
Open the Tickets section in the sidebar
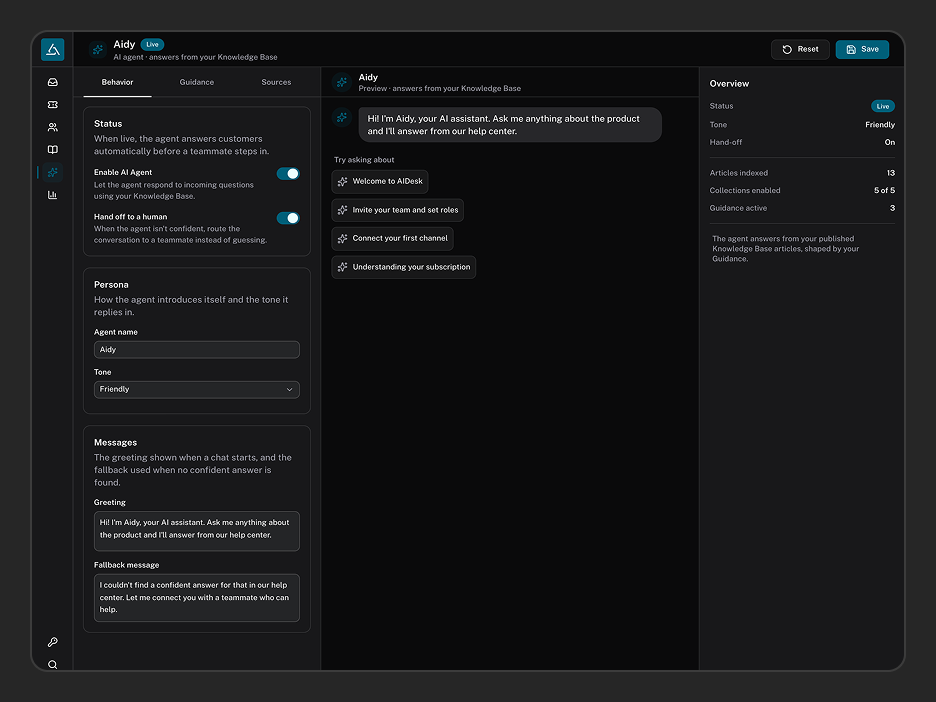[x=53, y=104]
